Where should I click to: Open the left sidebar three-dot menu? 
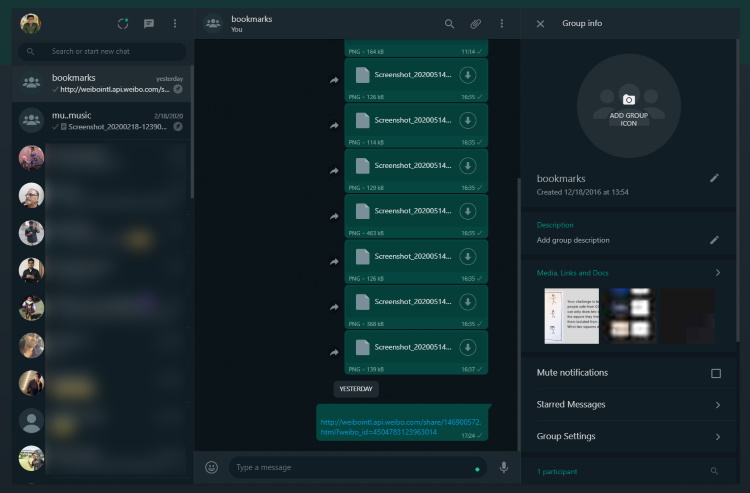click(x=175, y=23)
